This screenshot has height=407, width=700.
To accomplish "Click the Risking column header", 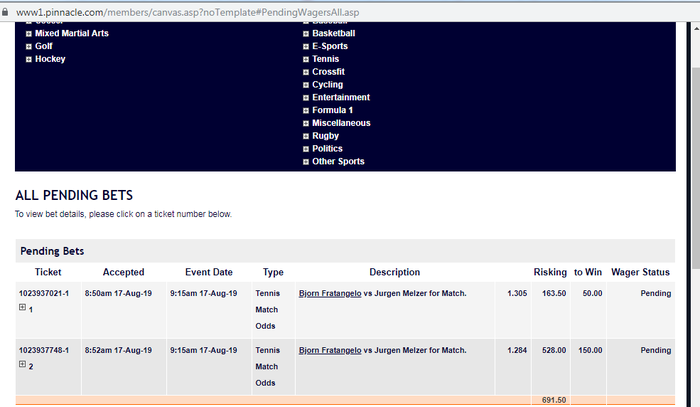I will click(x=550, y=272).
